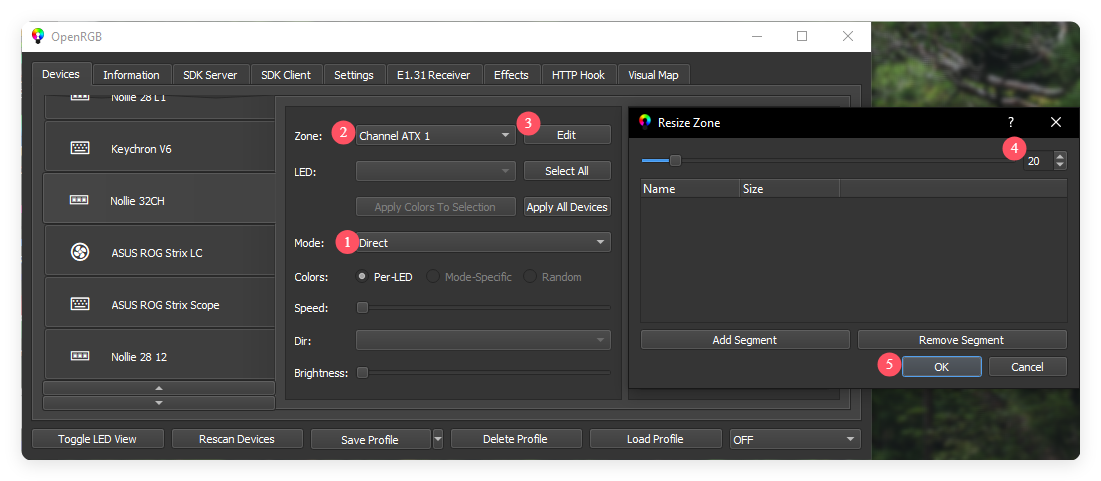Click the Resize Zone size slider handle
The image size is (1101, 481).
[x=675, y=160]
